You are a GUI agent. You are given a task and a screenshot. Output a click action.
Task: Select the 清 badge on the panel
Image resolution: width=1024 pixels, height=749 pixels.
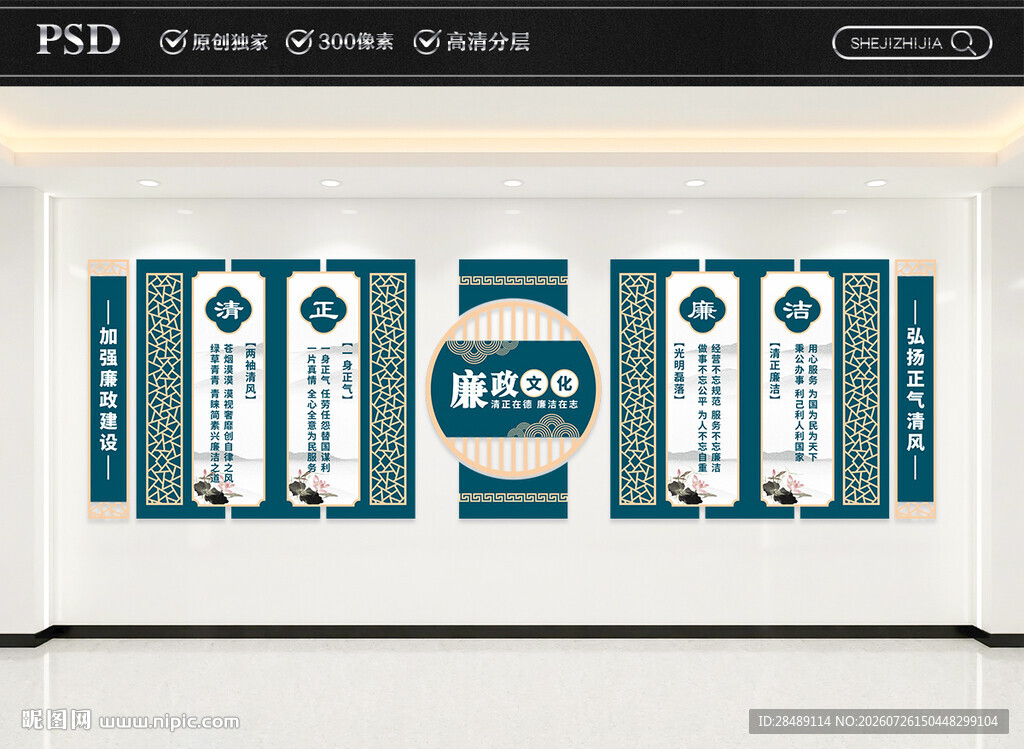coord(229,310)
